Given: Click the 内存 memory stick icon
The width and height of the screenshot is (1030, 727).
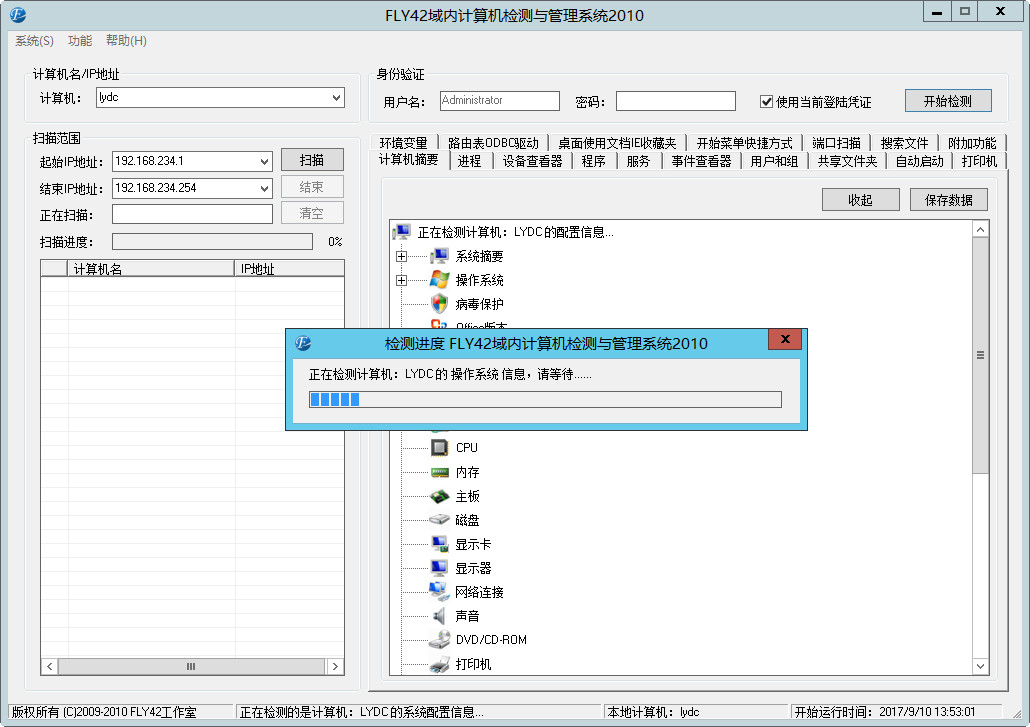Looking at the screenshot, I should (x=439, y=472).
